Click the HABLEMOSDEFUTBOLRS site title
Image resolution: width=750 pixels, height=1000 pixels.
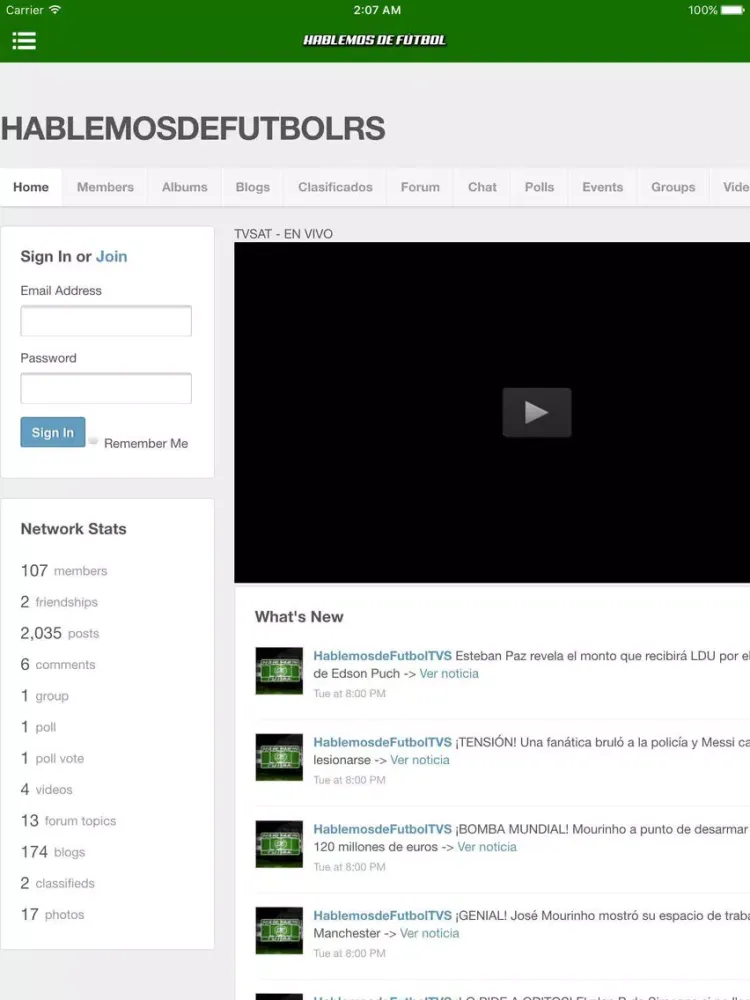coord(193,128)
